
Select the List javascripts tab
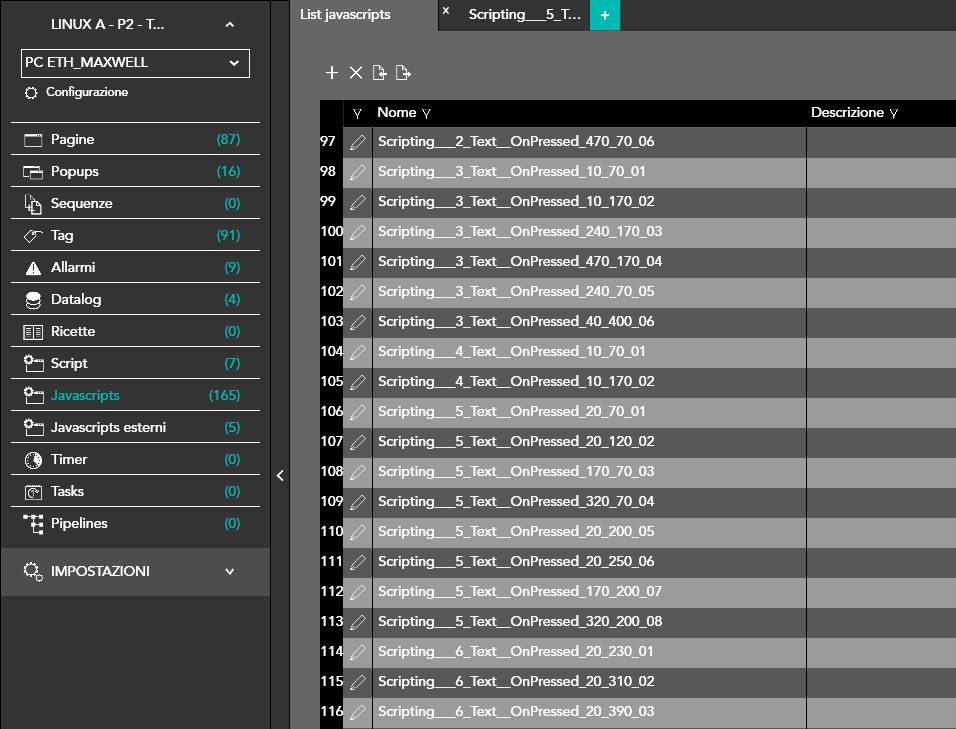[x=345, y=15]
